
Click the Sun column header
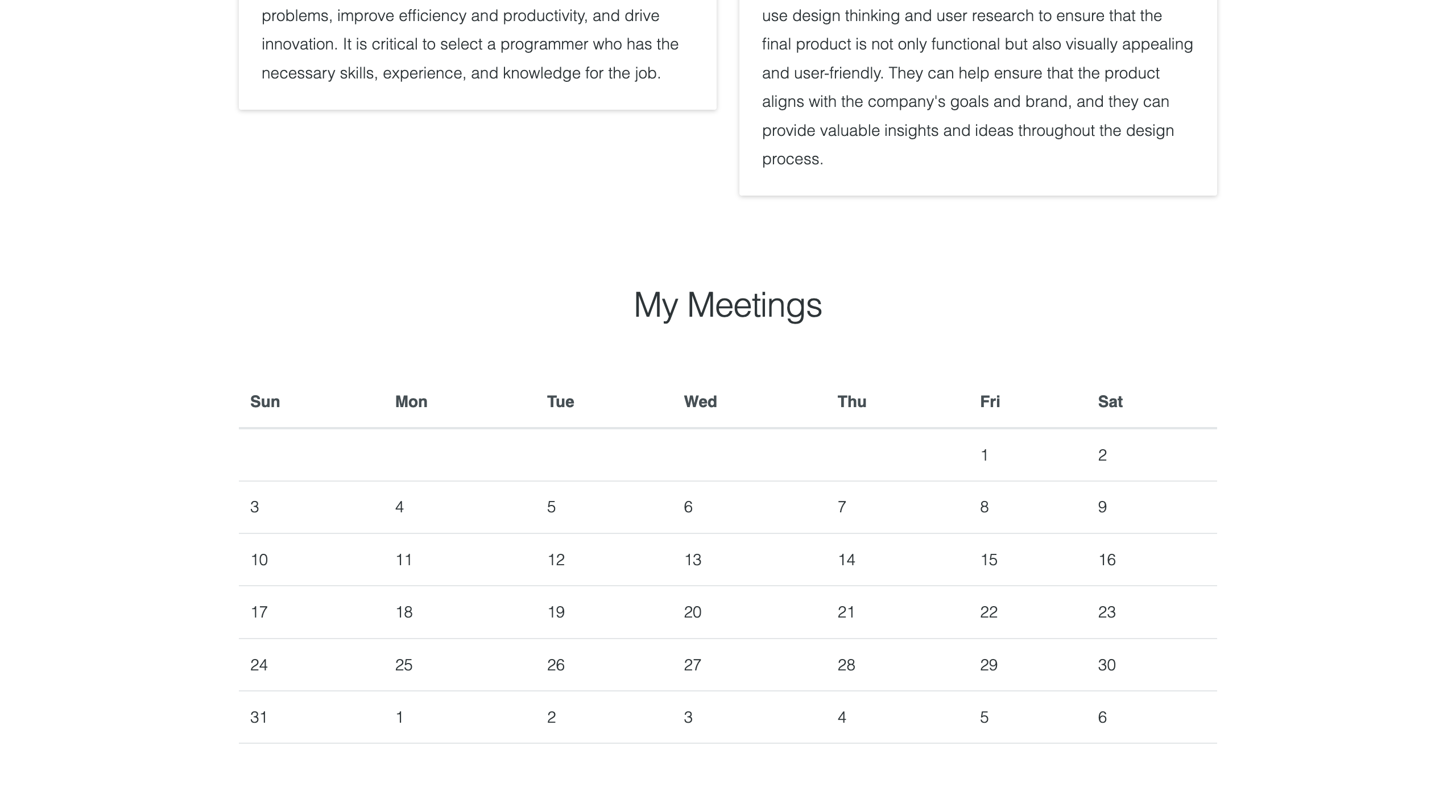click(x=265, y=401)
